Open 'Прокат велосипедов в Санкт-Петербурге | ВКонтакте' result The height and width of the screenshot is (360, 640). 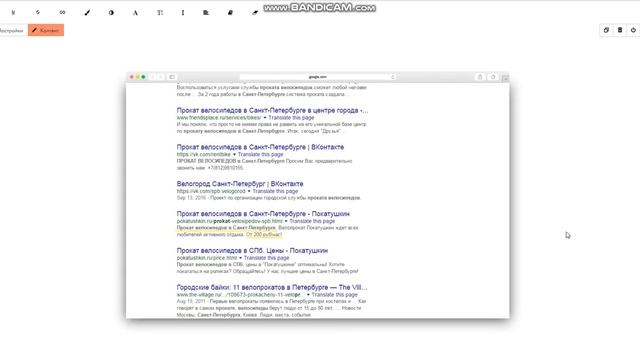tap(260, 147)
